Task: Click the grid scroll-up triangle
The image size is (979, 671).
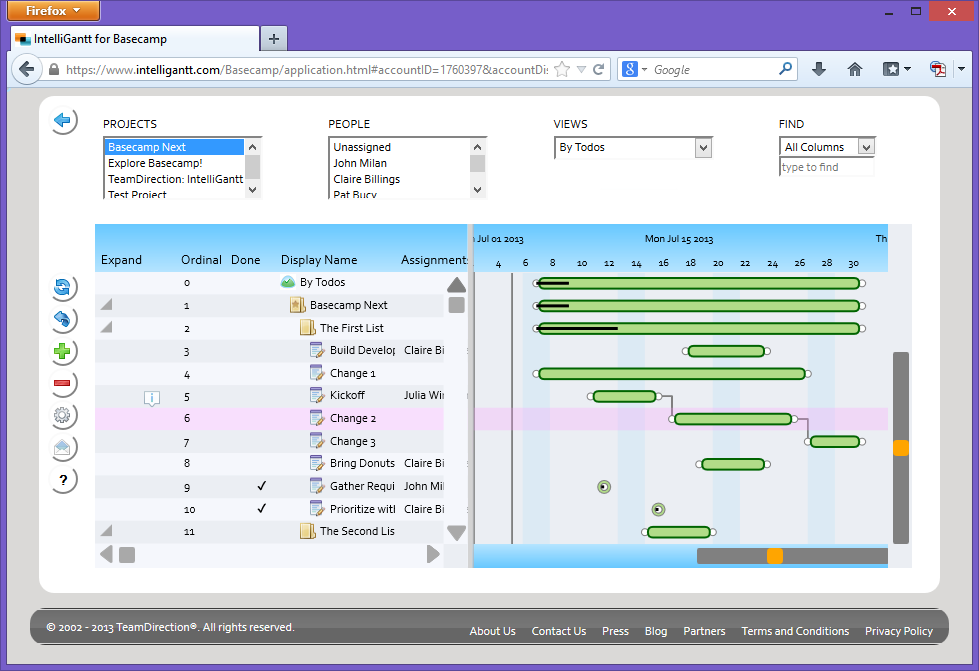Action: coord(456,285)
